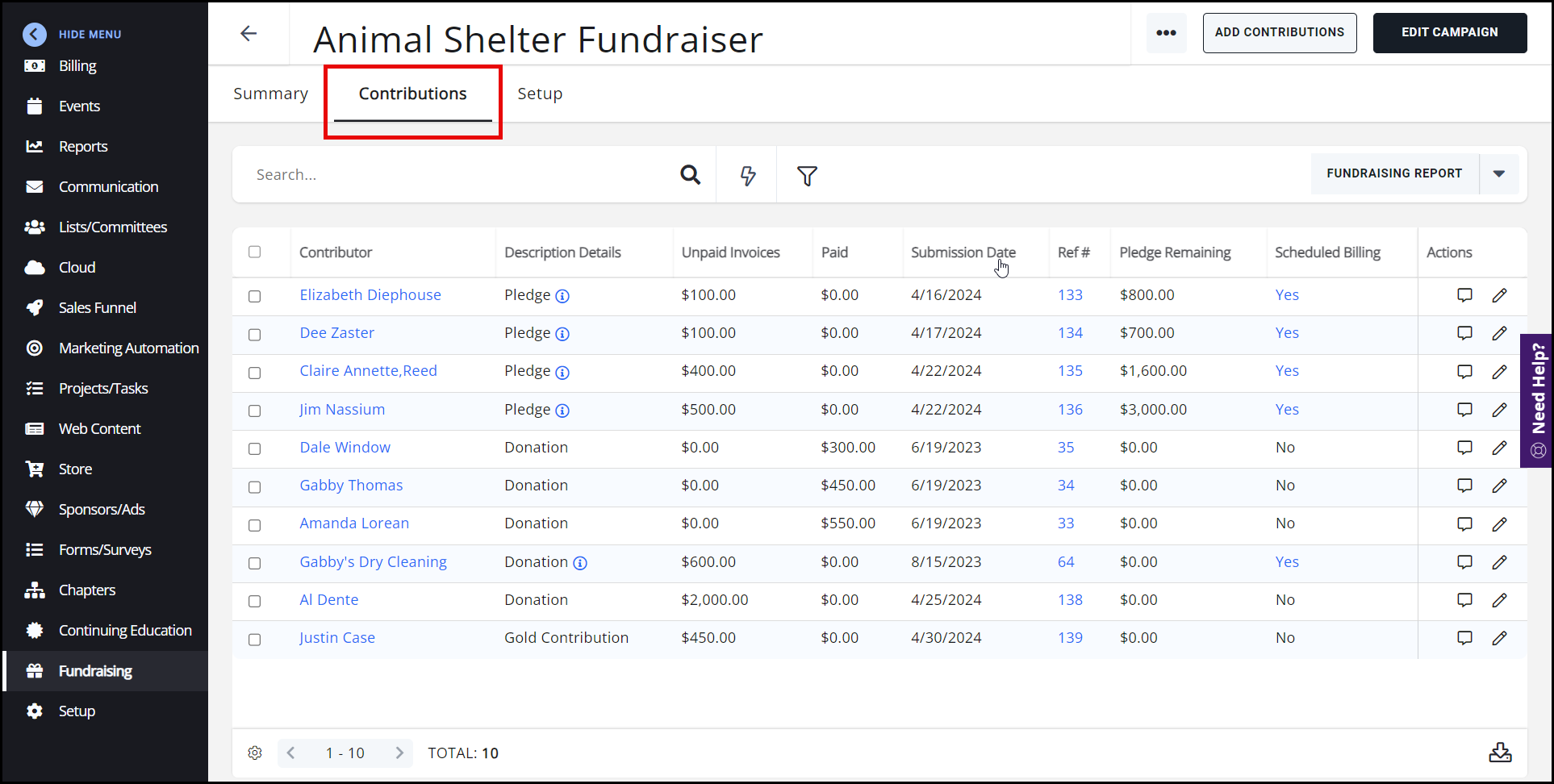Toggle the select-all checkbox in header
The width and height of the screenshot is (1554, 784).
pos(255,252)
